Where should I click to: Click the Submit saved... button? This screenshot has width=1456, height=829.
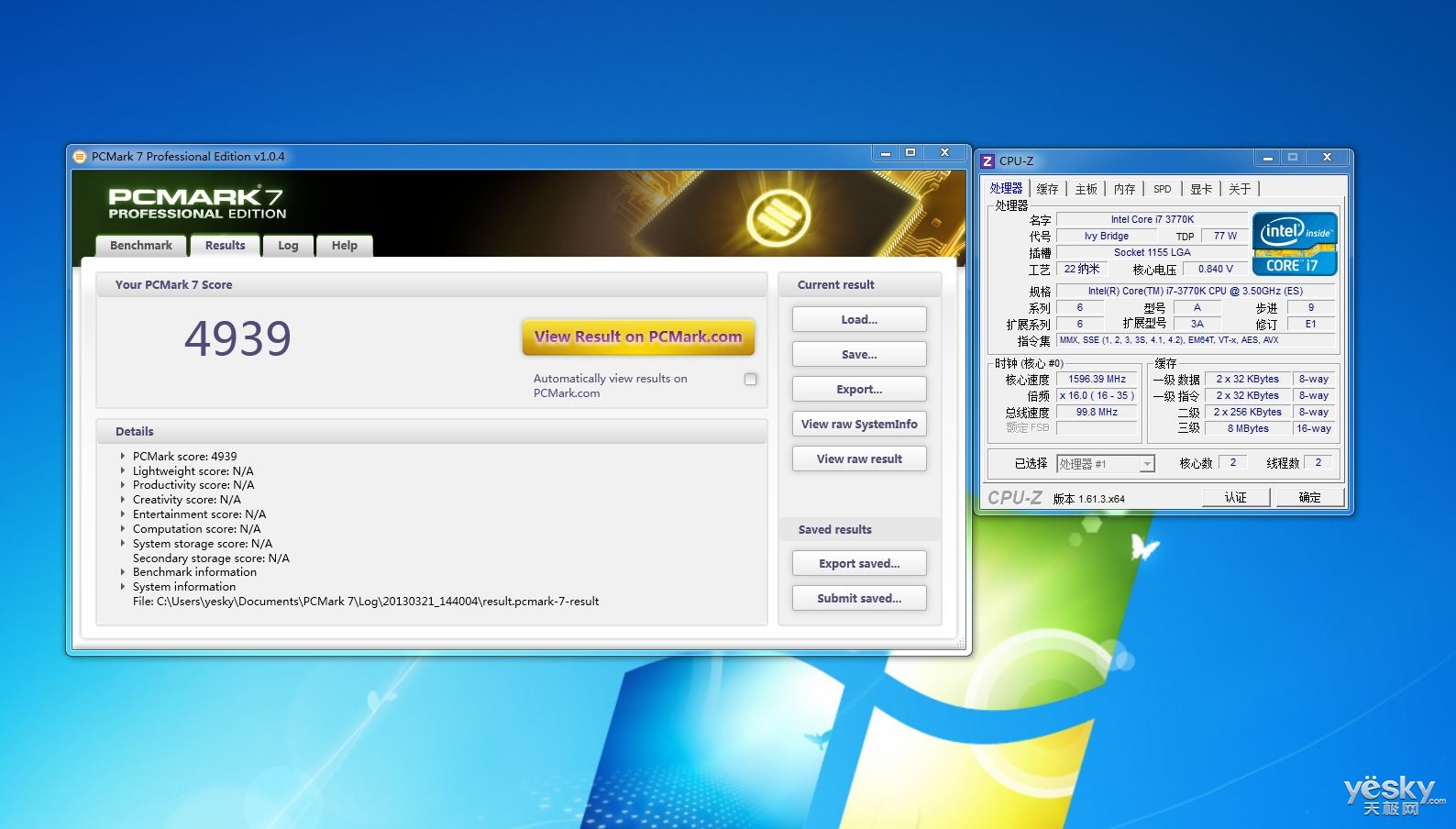pyautogui.click(x=859, y=598)
